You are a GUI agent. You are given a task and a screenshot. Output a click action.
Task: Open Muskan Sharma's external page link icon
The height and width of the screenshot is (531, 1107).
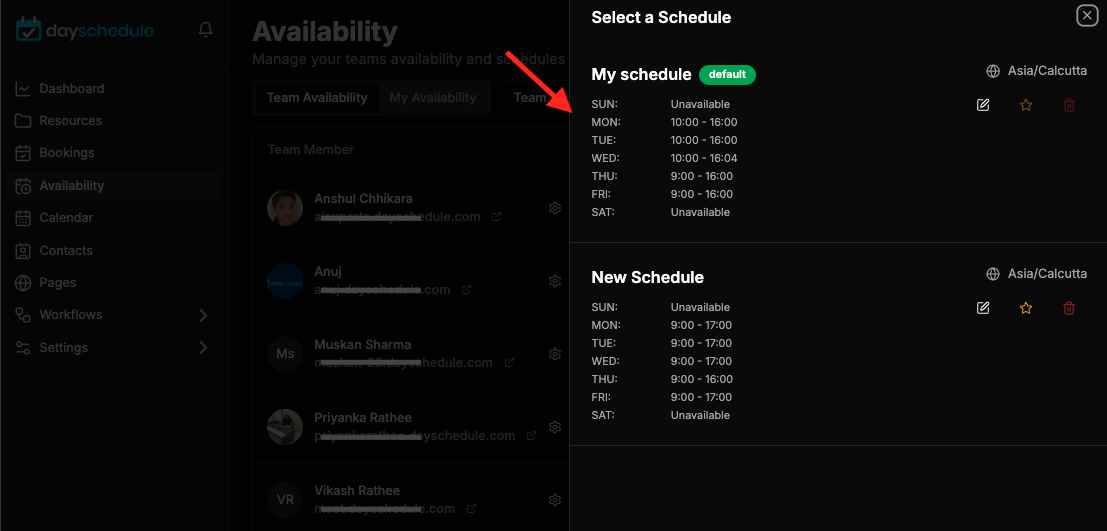[x=509, y=363]
